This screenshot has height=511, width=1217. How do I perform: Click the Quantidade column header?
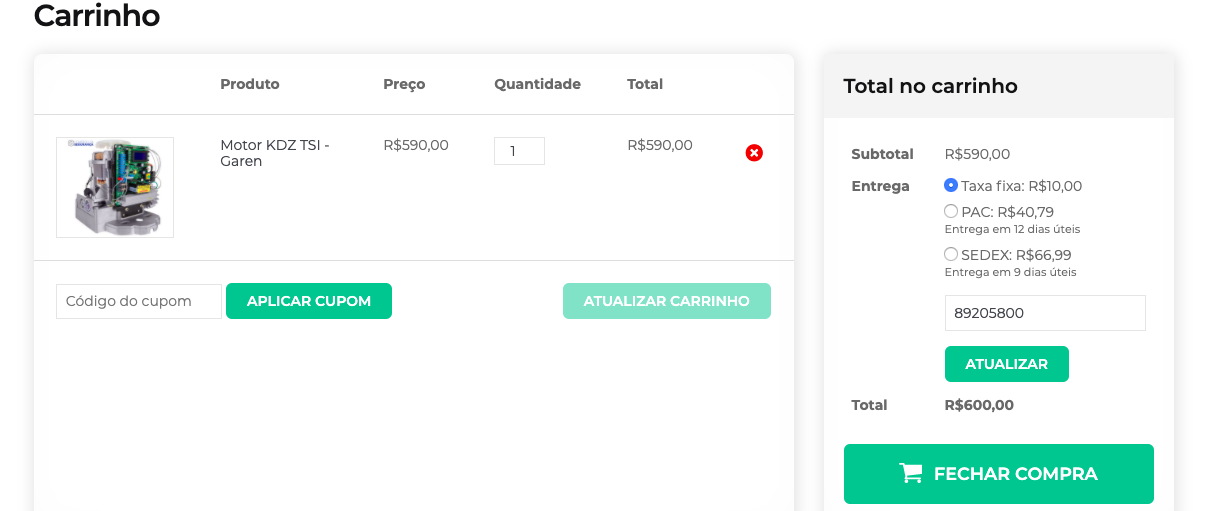click(x=537, y=84)
